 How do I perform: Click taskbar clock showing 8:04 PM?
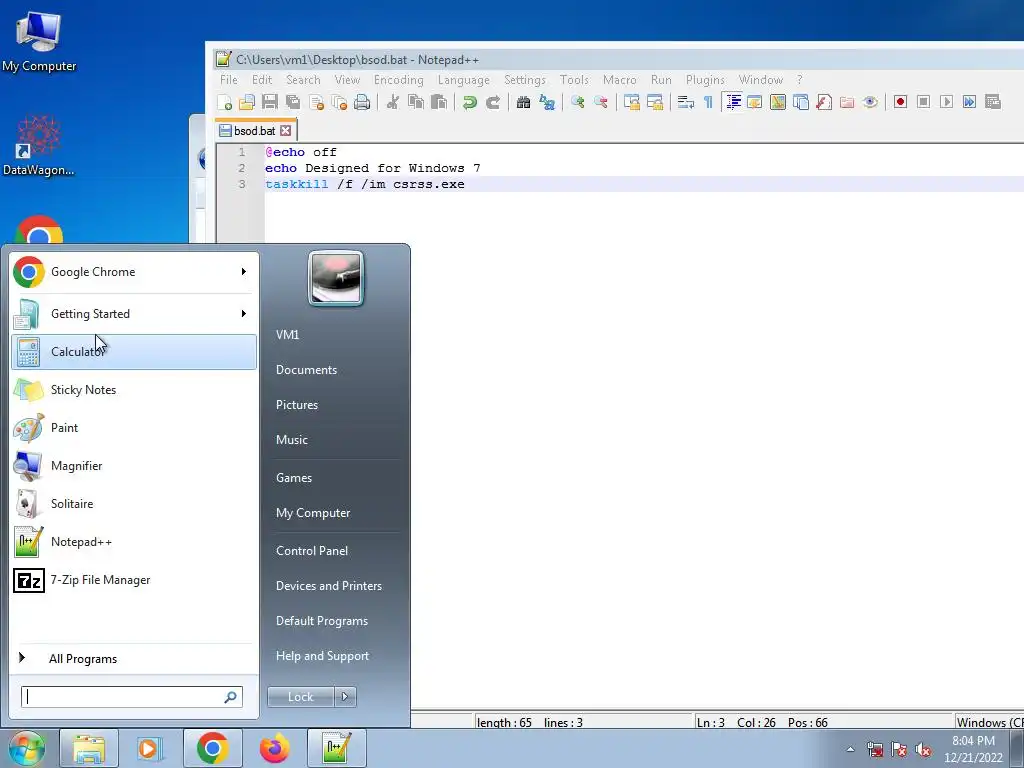point(973,749)
